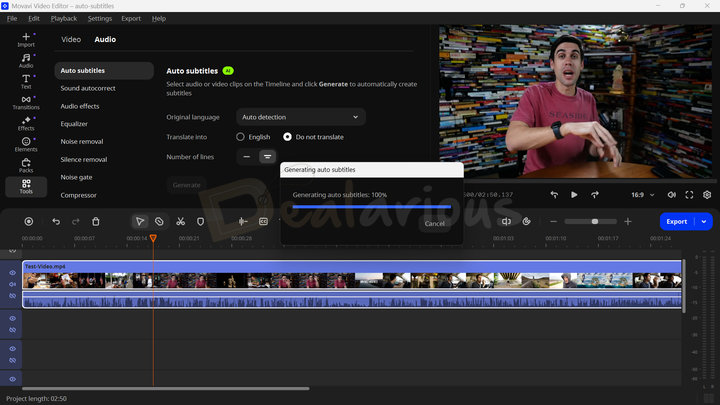Screen dimensions: 720x405
Task: Switch to the Video tab
Action: pyautogui.click(x=71, y=40)
